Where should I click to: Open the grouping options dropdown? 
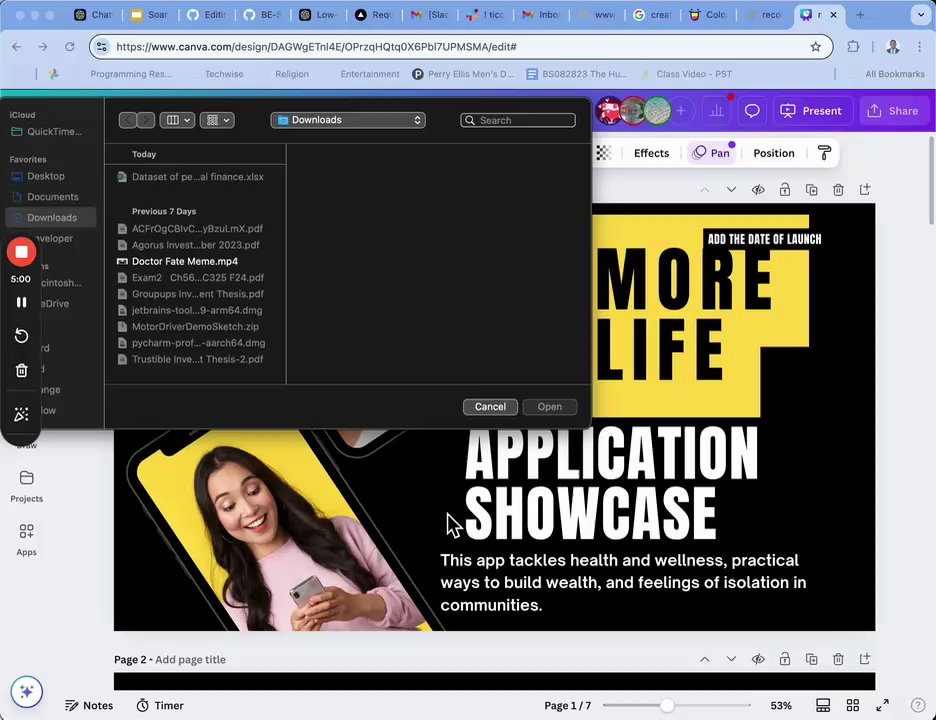217,120
